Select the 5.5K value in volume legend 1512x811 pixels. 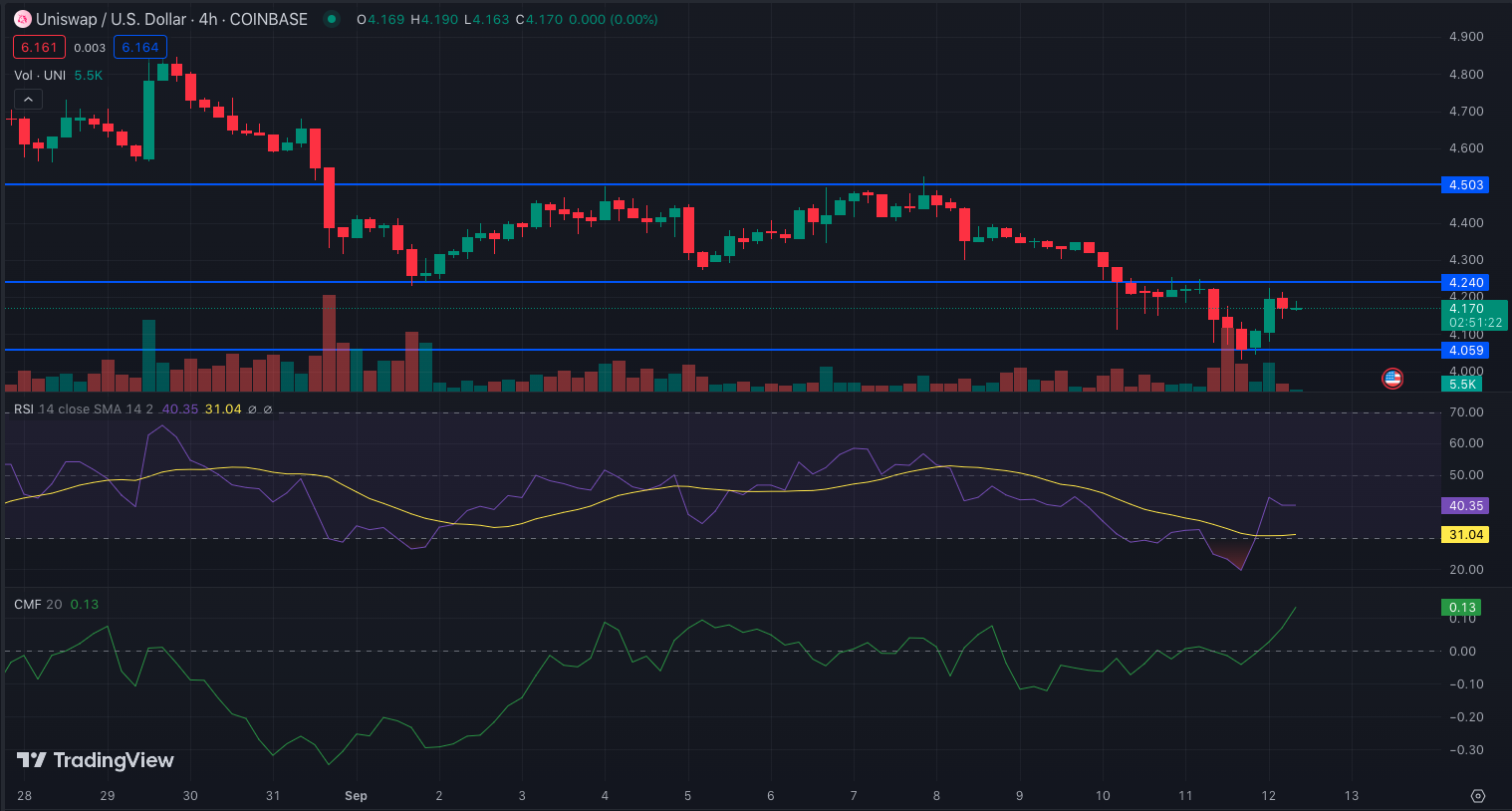point(89,76)
